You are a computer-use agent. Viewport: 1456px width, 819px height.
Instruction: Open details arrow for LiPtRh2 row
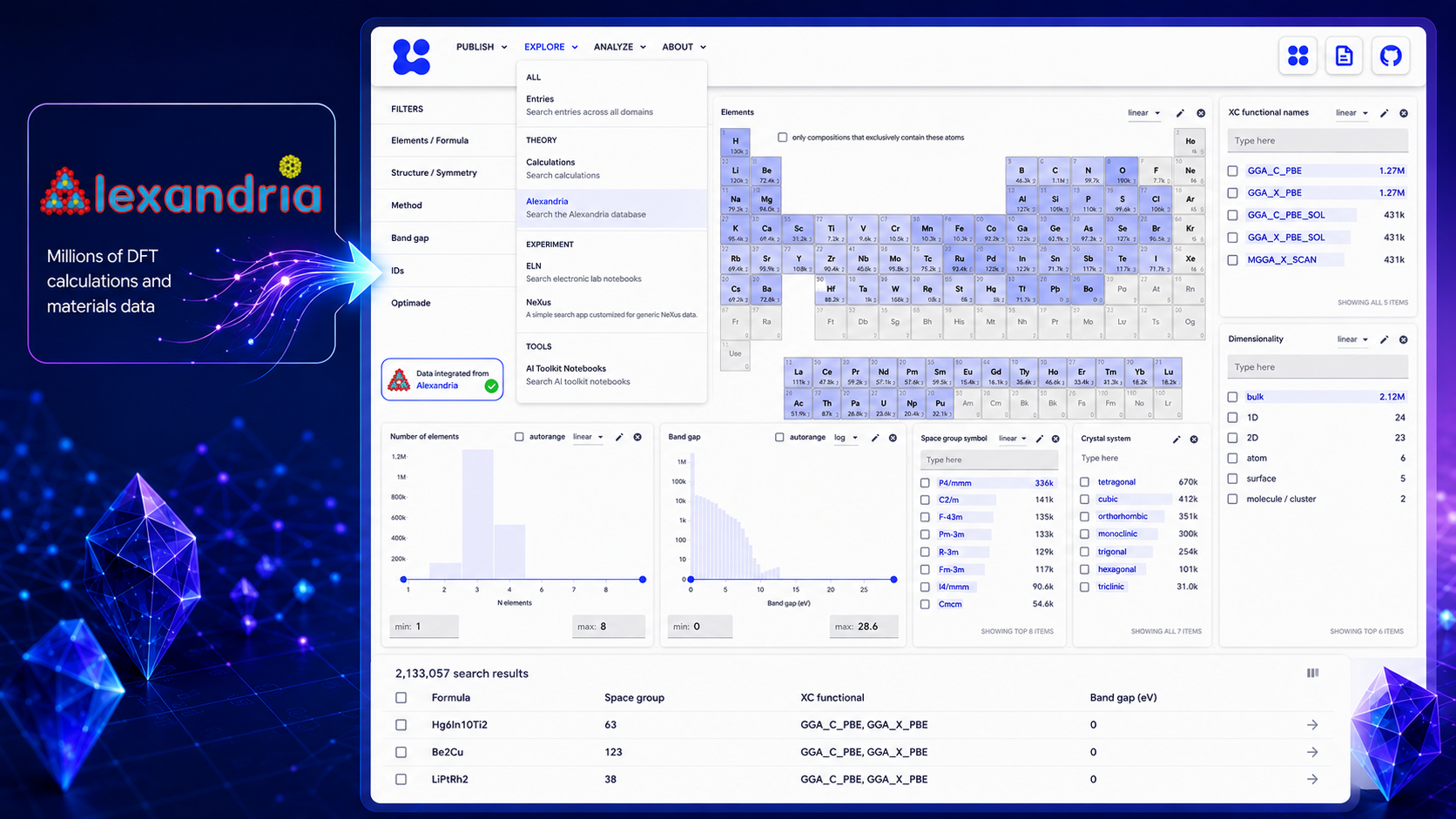[1312, 779]
